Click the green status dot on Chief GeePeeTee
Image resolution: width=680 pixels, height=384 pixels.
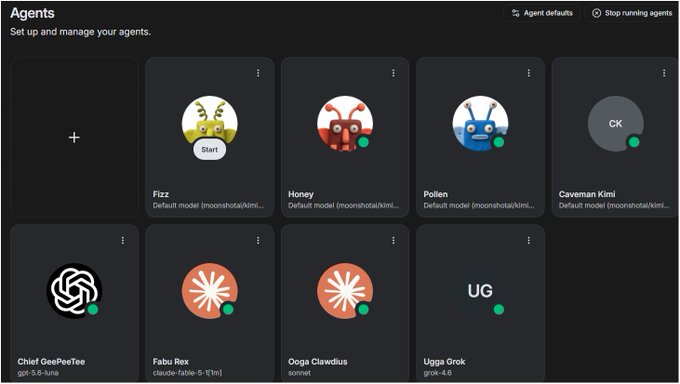click(93, 309)
